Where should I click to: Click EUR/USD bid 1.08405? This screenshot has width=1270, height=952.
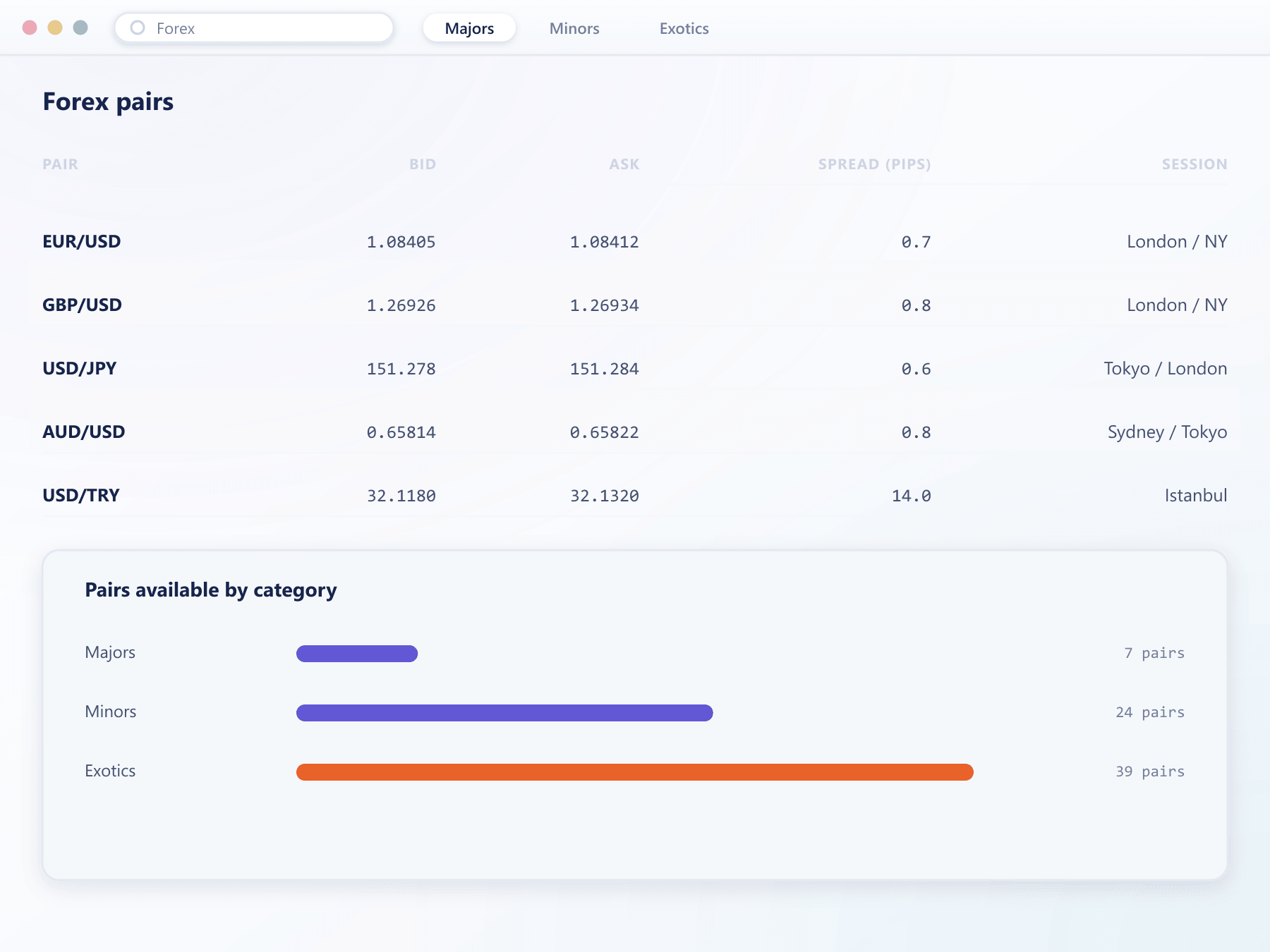(401, 242)
